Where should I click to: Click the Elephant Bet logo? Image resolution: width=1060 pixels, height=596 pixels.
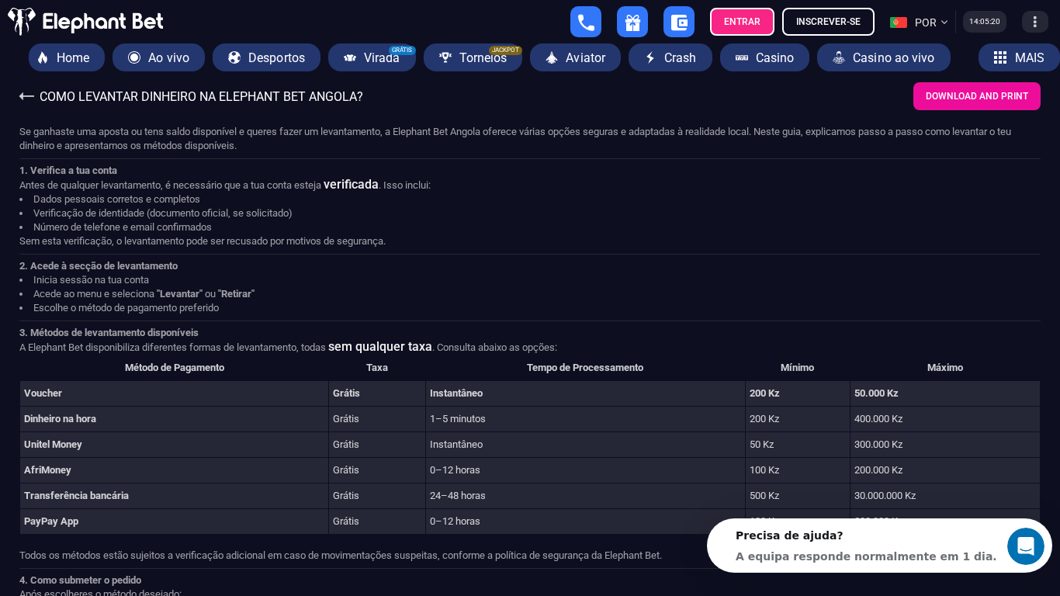(85, 22)
